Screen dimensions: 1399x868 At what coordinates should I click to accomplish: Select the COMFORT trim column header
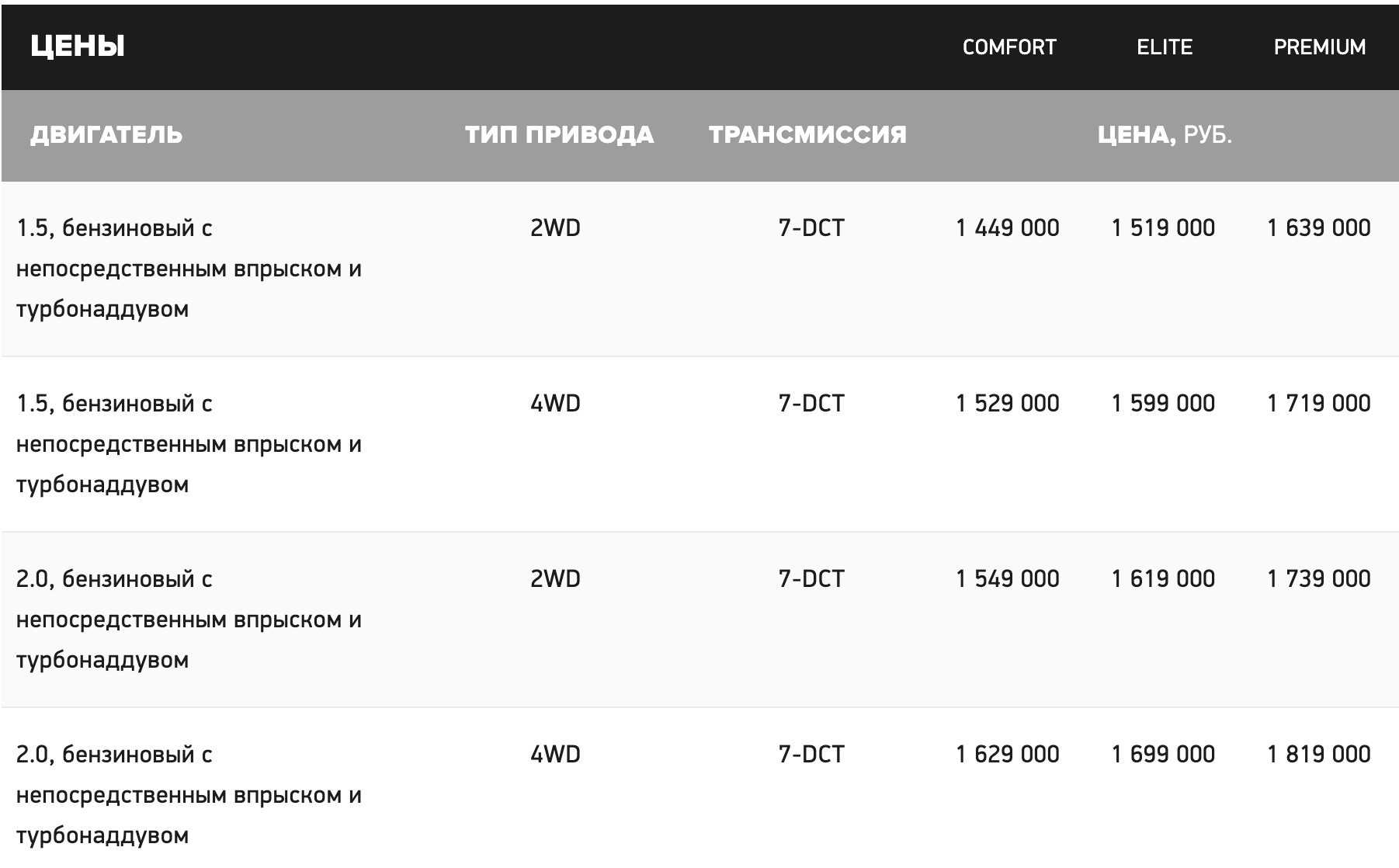(x=1008, y=47)
